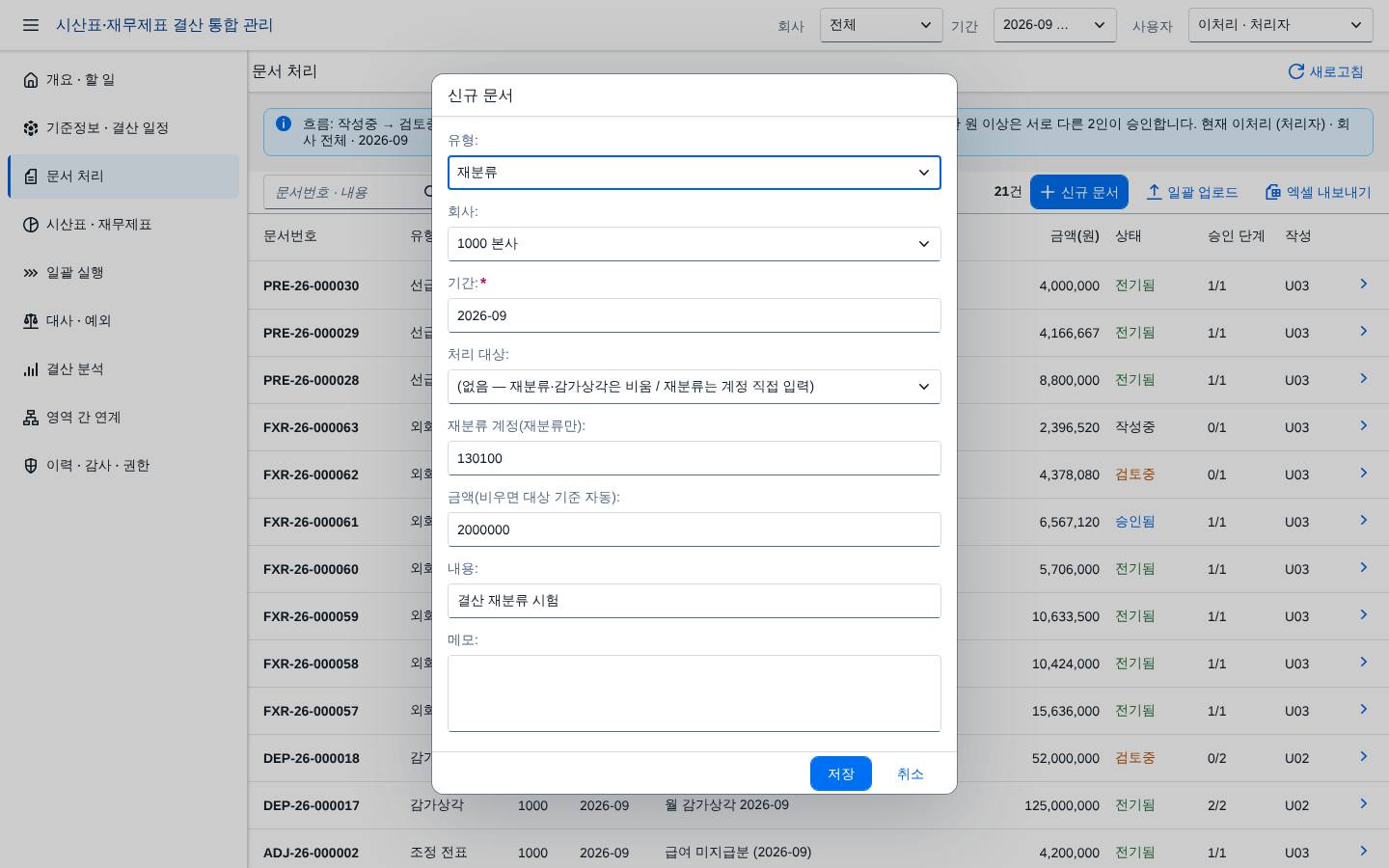Click the 금액 field with 2000000
Viewport: 1389px width, 868px height.
click(694, 529)
